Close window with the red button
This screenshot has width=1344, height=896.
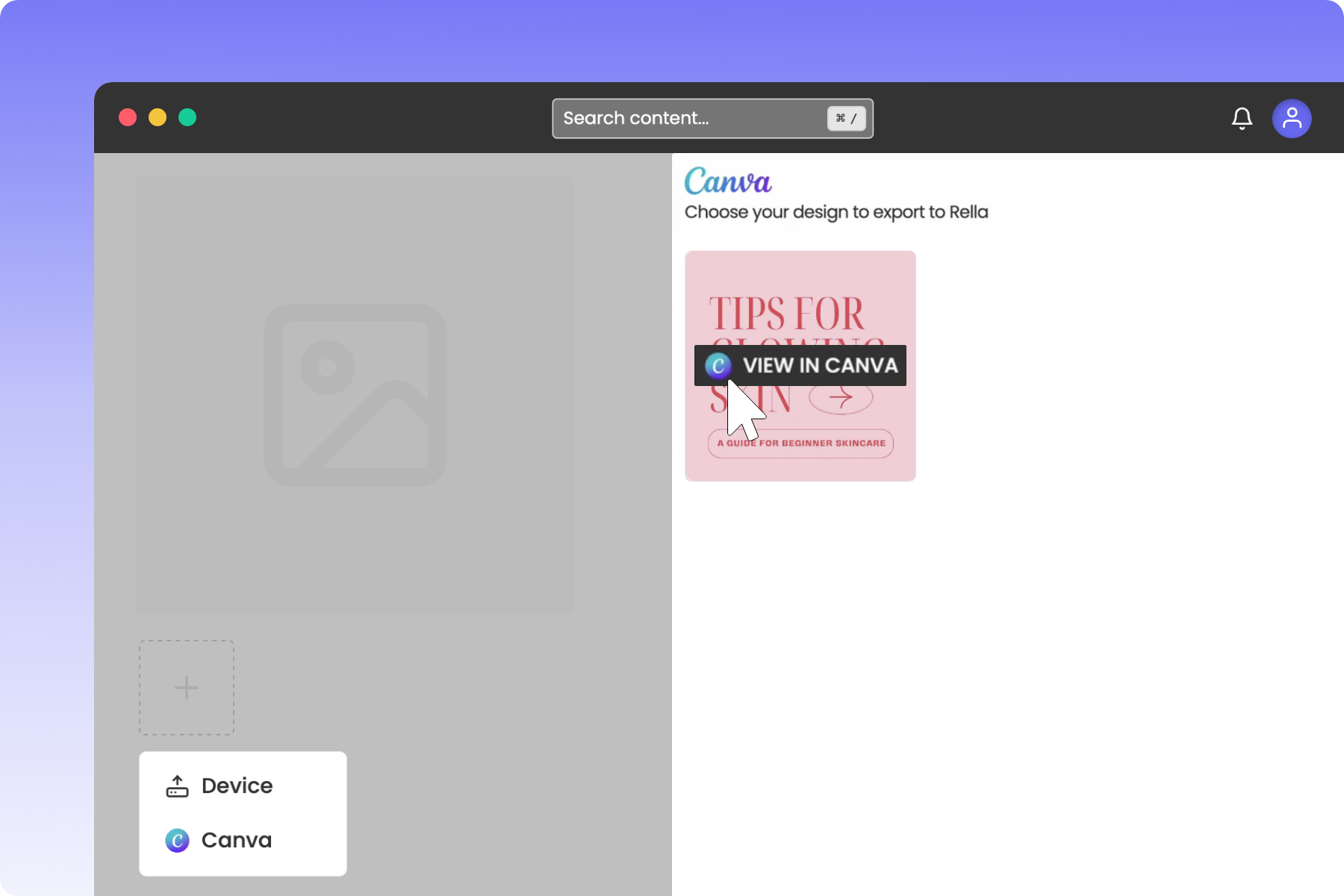[128, 117]
